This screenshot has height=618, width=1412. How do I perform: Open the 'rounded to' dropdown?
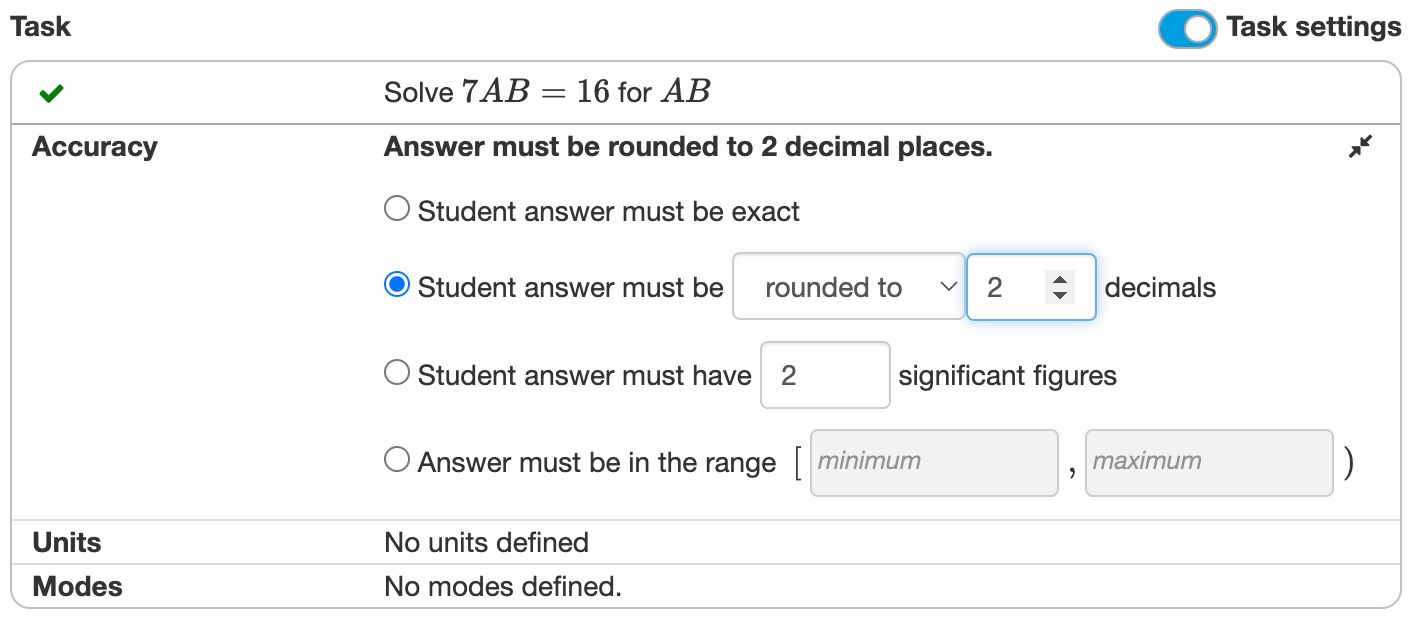[x=848, y=288]
